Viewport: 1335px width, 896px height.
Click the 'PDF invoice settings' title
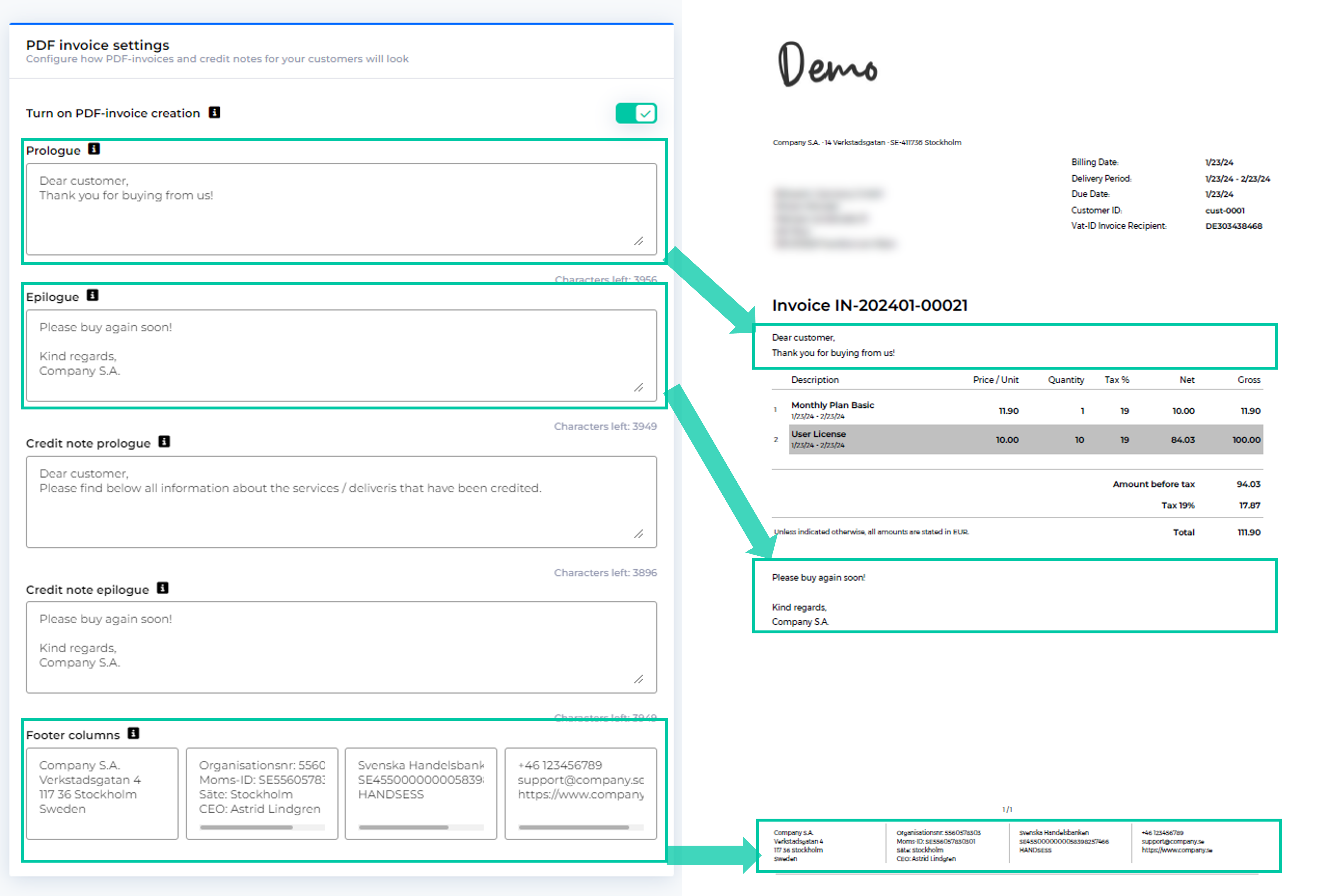point(98,45)
